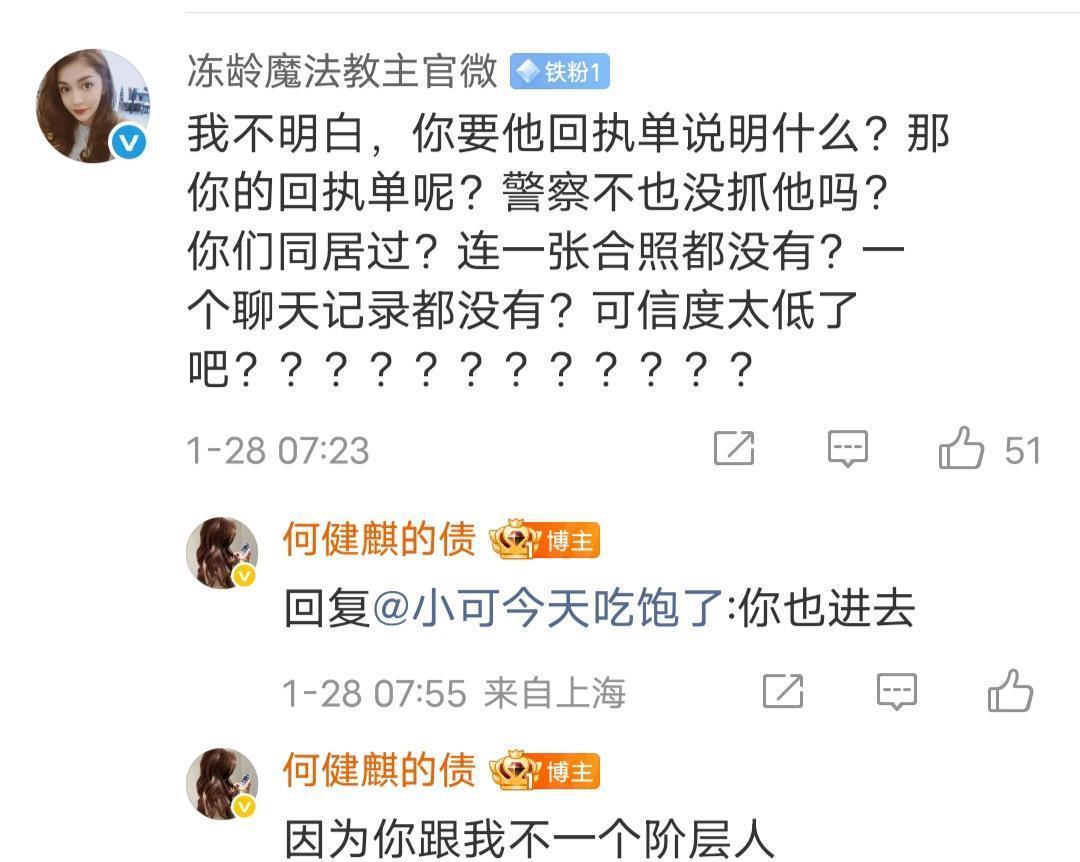Tap the first 博主 crown badge
This screenshot has height=862, width=1080.
coord(544,541)
